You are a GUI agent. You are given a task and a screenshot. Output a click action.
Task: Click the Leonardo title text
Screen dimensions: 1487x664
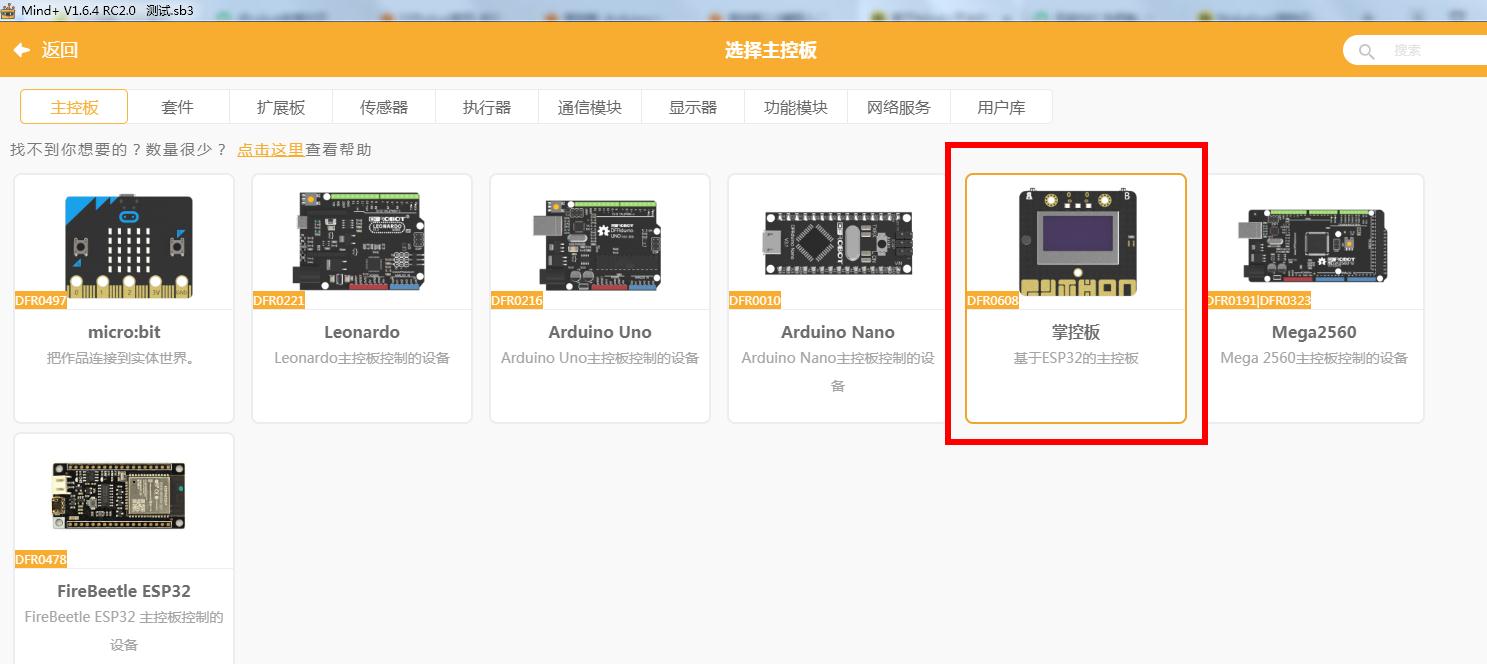pos(362,332)
